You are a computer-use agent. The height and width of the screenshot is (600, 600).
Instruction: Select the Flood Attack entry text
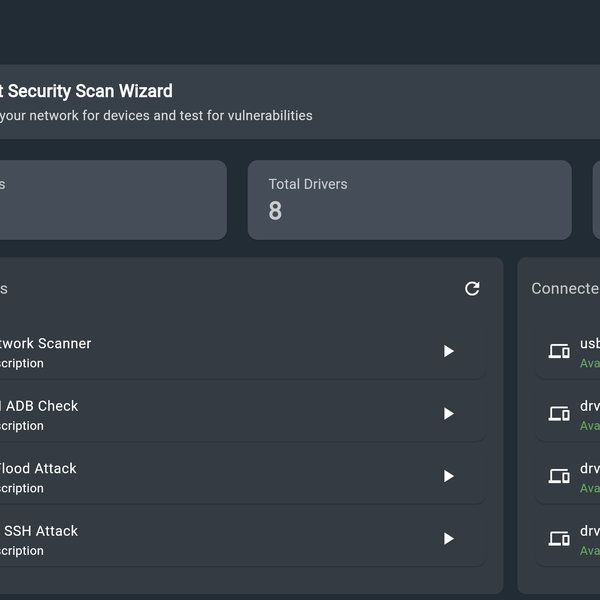click(38, 468)
